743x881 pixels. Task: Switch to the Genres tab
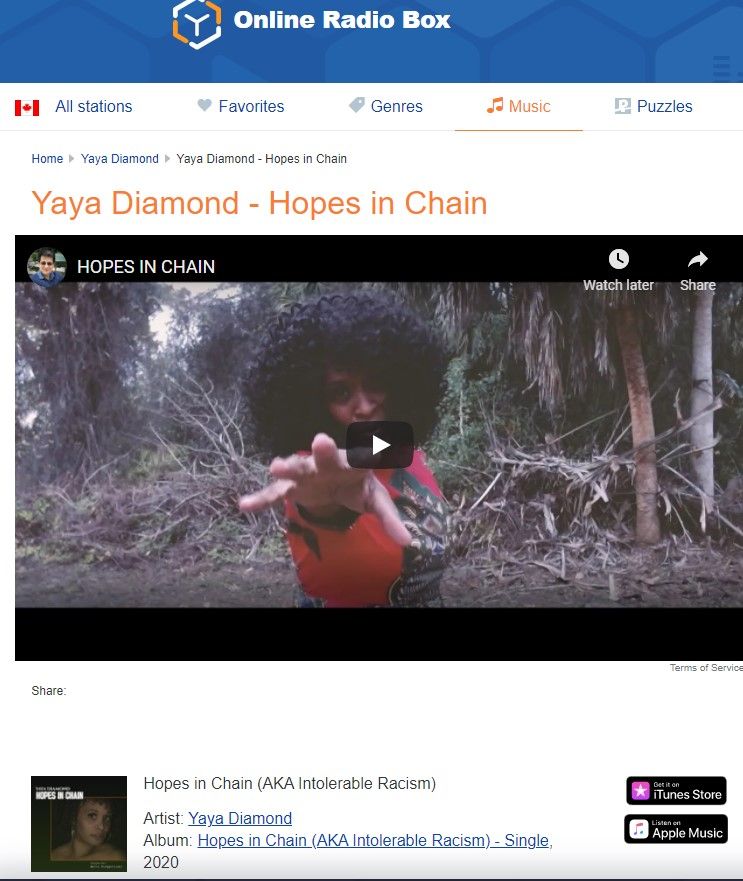pos(396,106)
